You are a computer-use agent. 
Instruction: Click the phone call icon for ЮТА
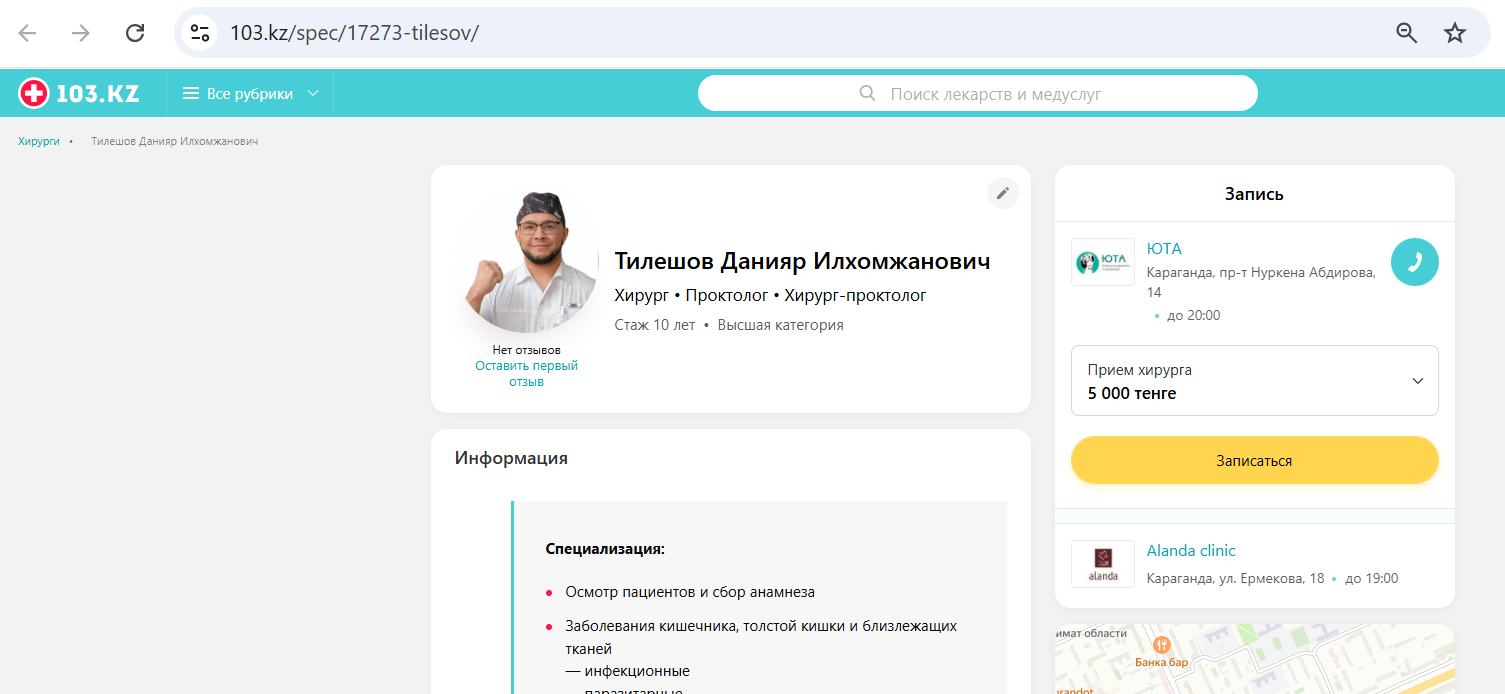[x=1414, y=262]
